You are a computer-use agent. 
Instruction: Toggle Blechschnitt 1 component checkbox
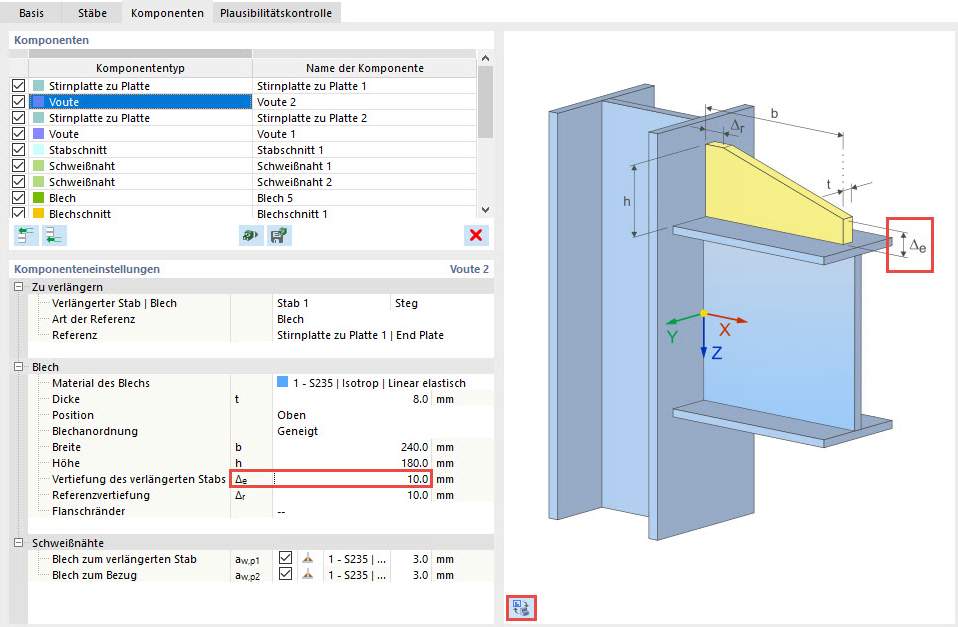point(19,213)
